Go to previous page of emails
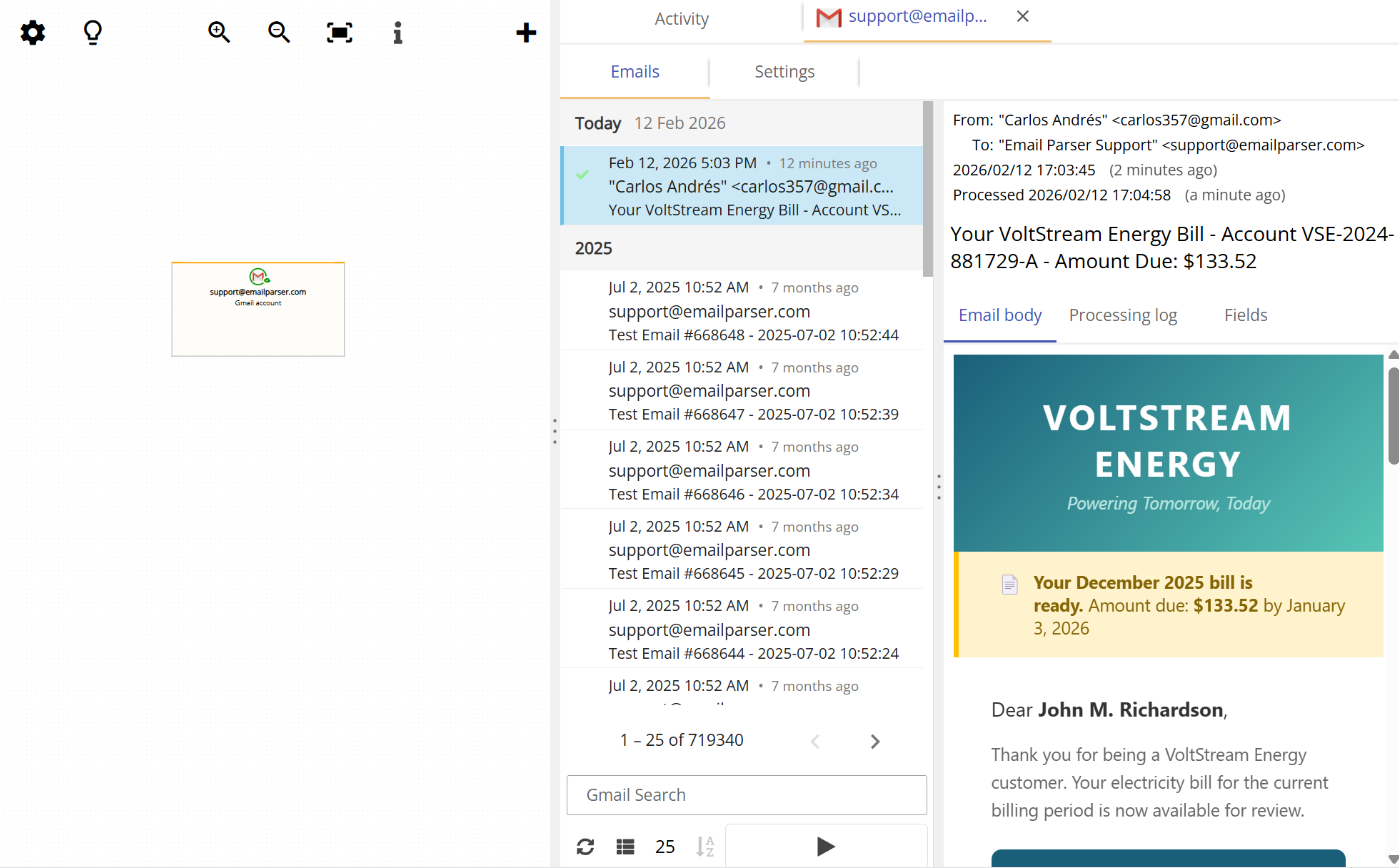 (x=814, y=741)
